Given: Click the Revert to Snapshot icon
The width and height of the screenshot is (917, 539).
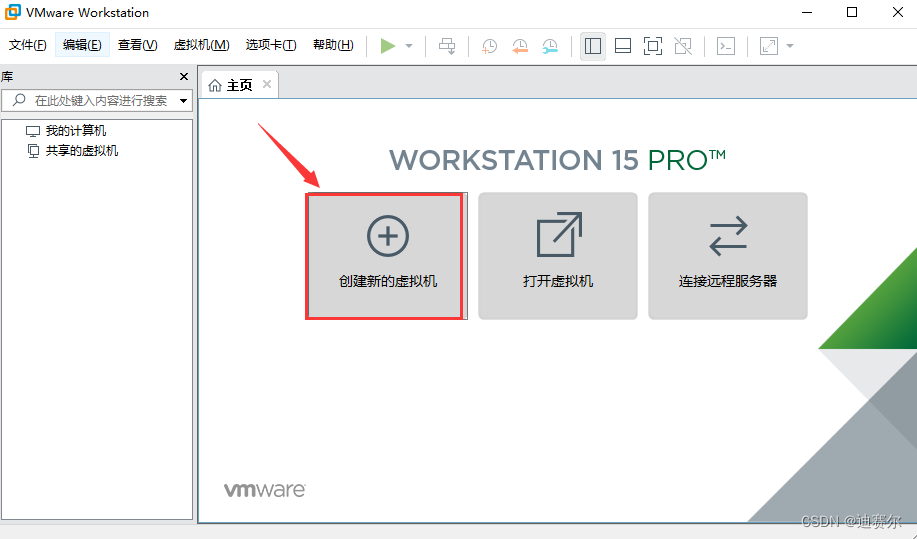Looking at the screenshot, I should (x=520, y=46).
